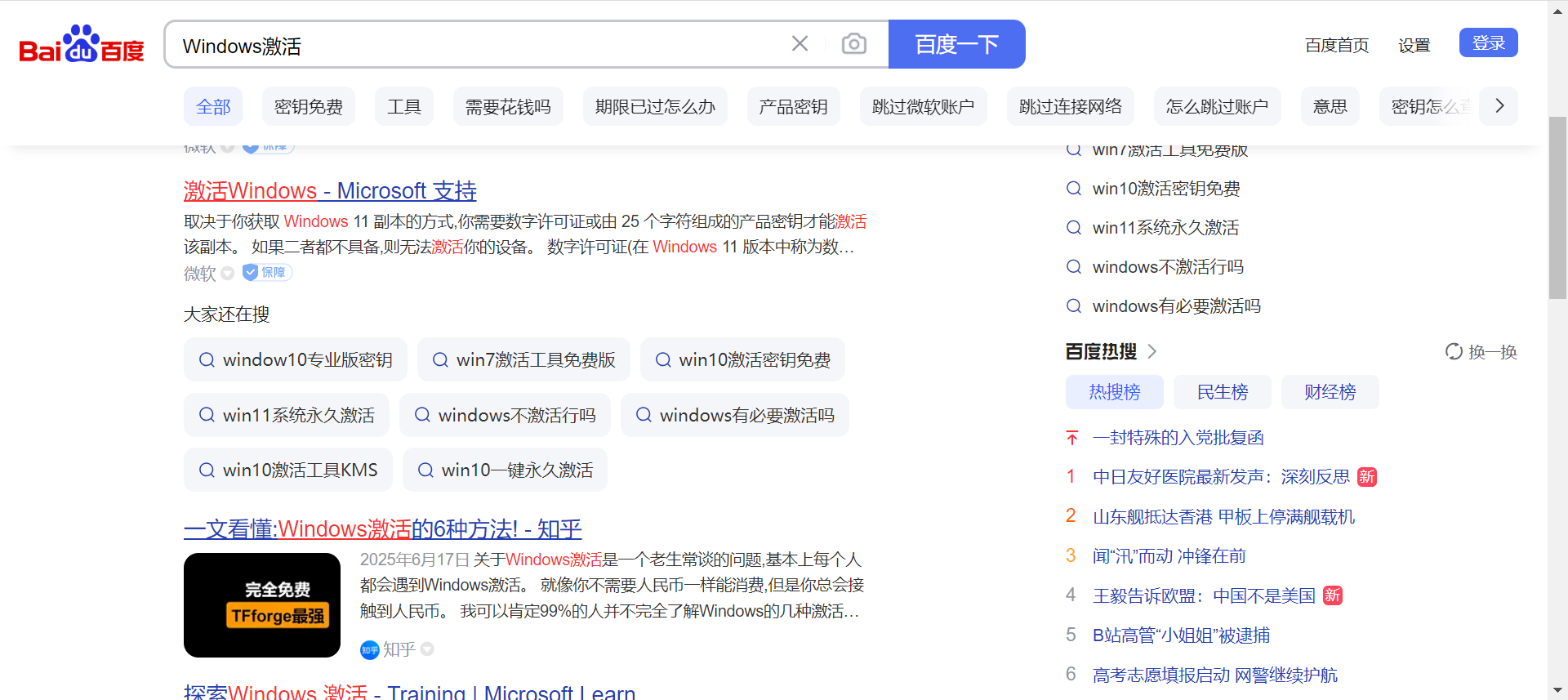Click the 保障 badge under Microsoft result
Image resolution: width=1568 pixels, height=700 pixels.
[x=267, y=272]
